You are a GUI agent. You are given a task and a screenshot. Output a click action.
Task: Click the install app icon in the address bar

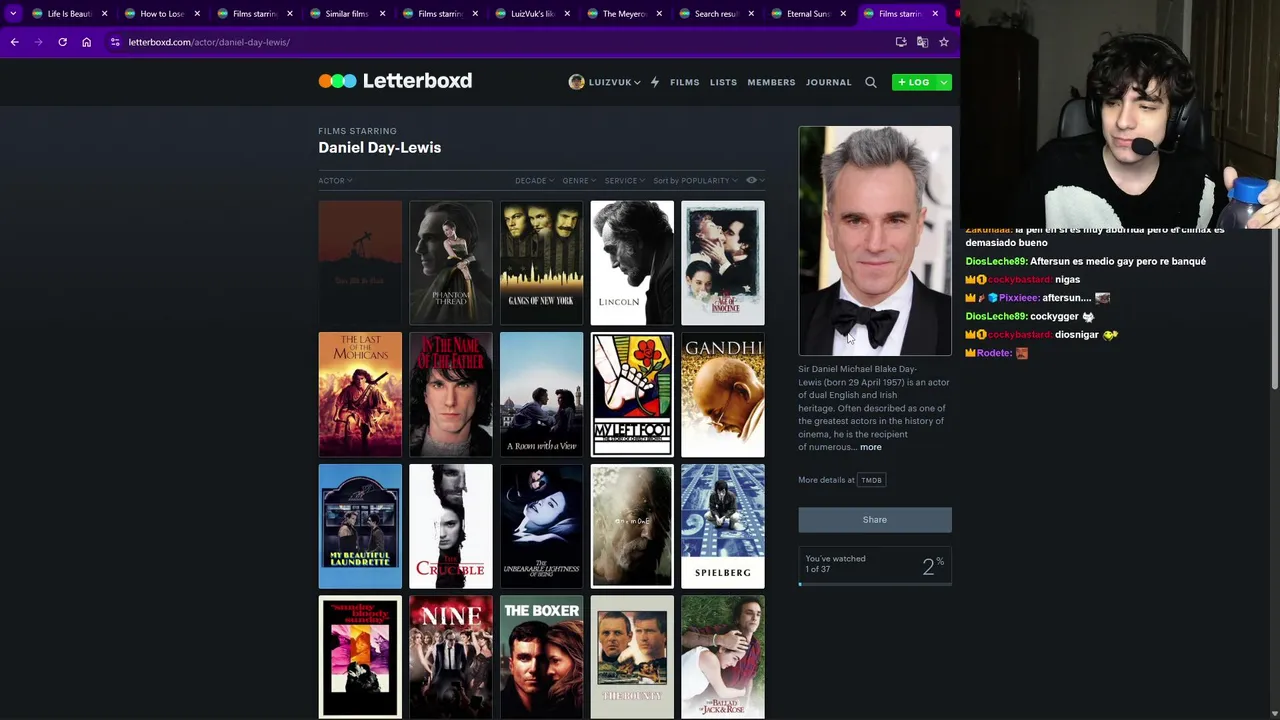coord(901,42)
